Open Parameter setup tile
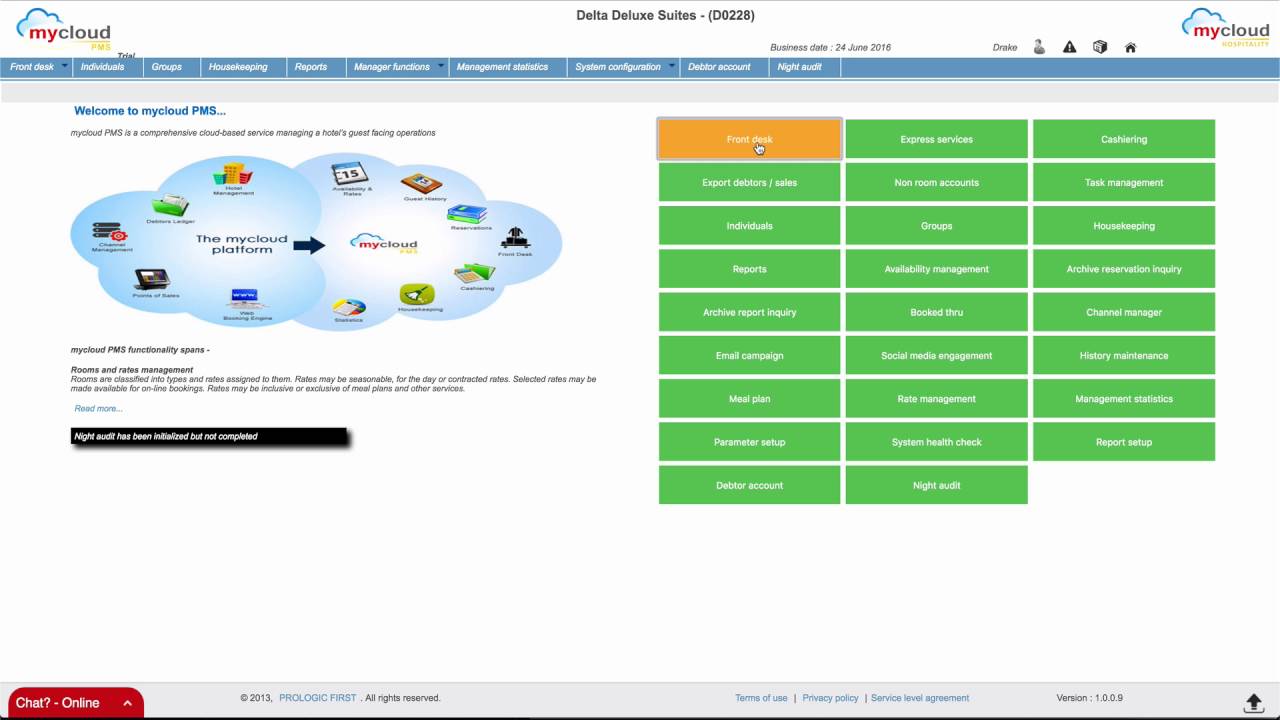The height and width of the screenshot is (720, 1280). click(x=749, y=442)
